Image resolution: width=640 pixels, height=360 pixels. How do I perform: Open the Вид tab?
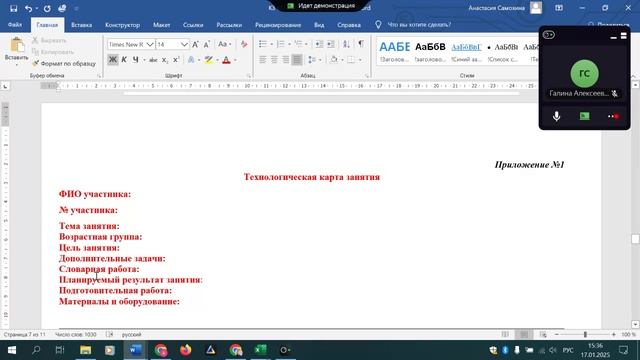(319, 25)
